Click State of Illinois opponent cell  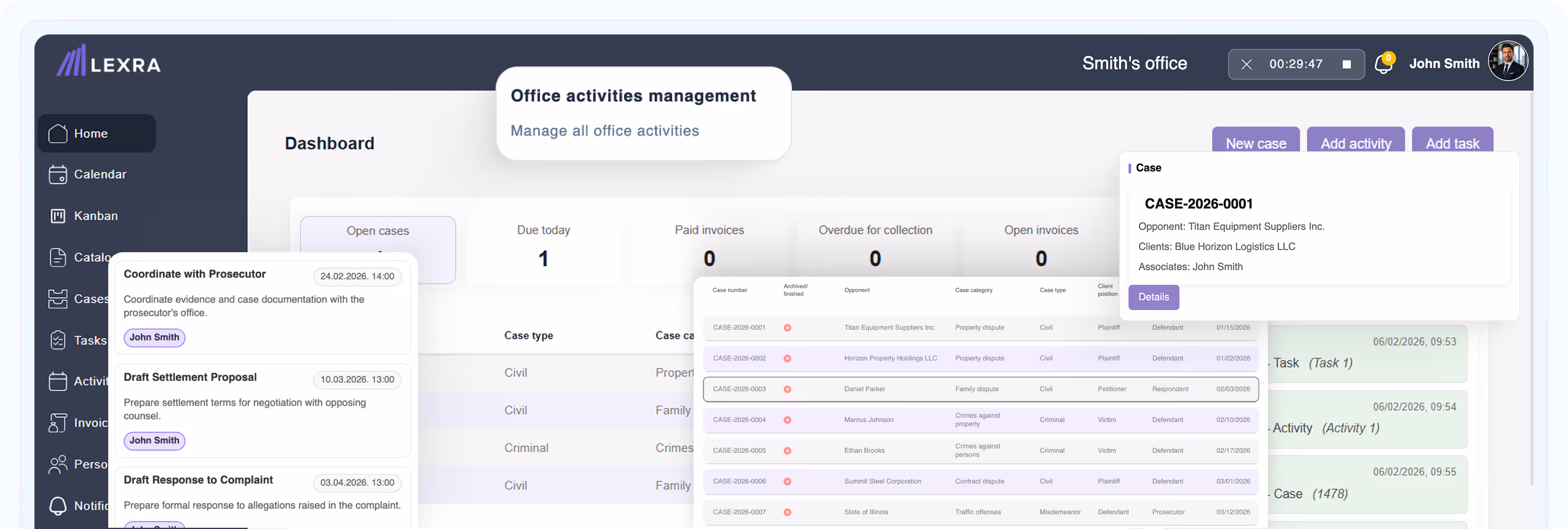[866, 512]
